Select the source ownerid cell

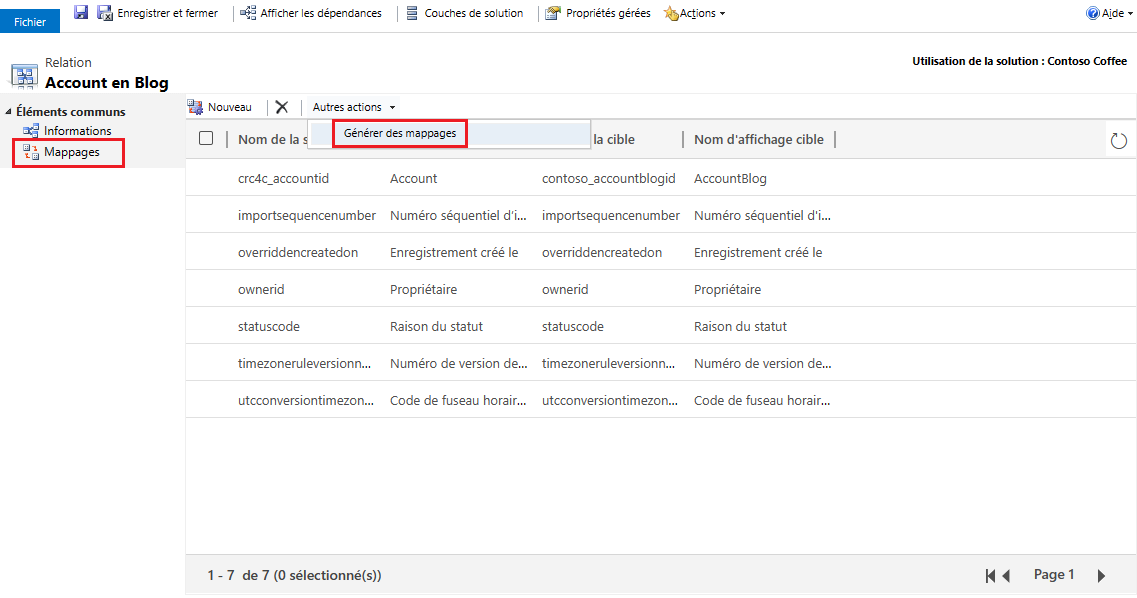point(261,290)
